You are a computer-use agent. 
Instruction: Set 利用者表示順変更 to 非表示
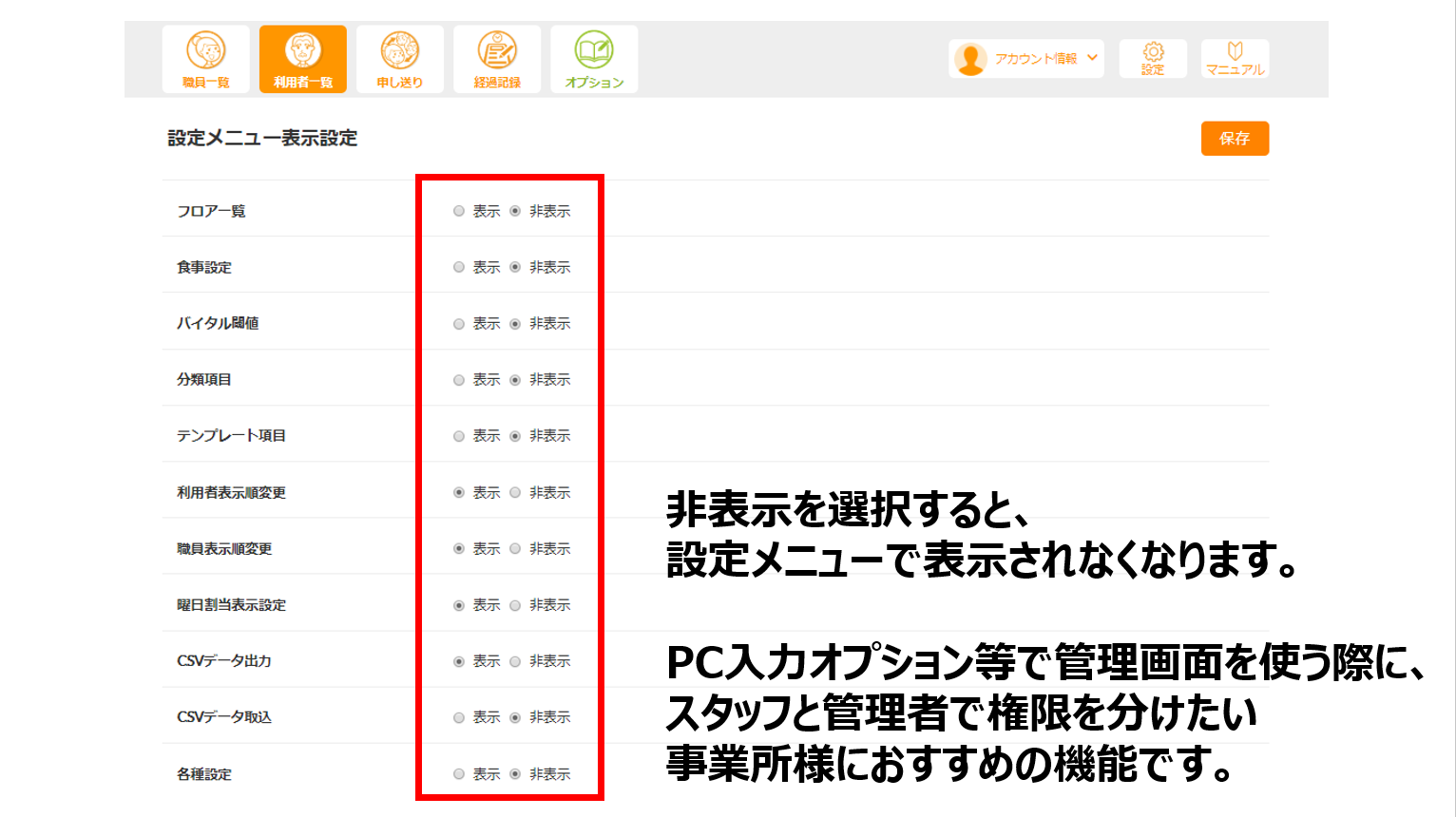coord(515,493)
